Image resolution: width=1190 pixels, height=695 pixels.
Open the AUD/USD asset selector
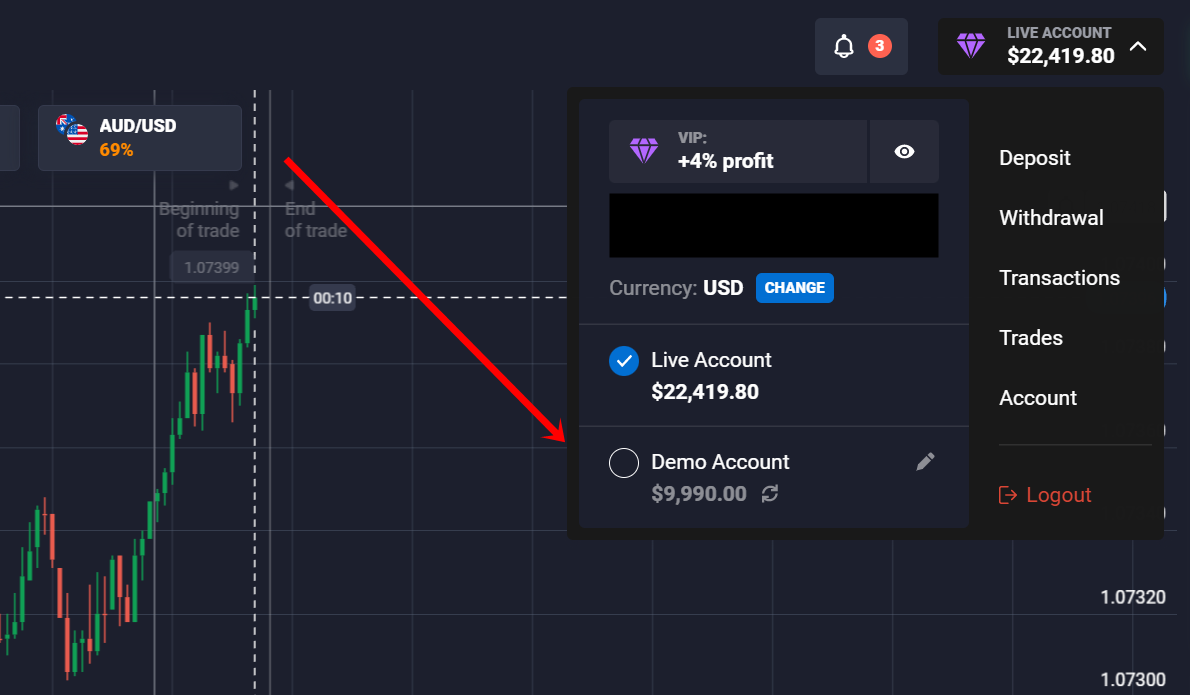click(x=140, y=138)
